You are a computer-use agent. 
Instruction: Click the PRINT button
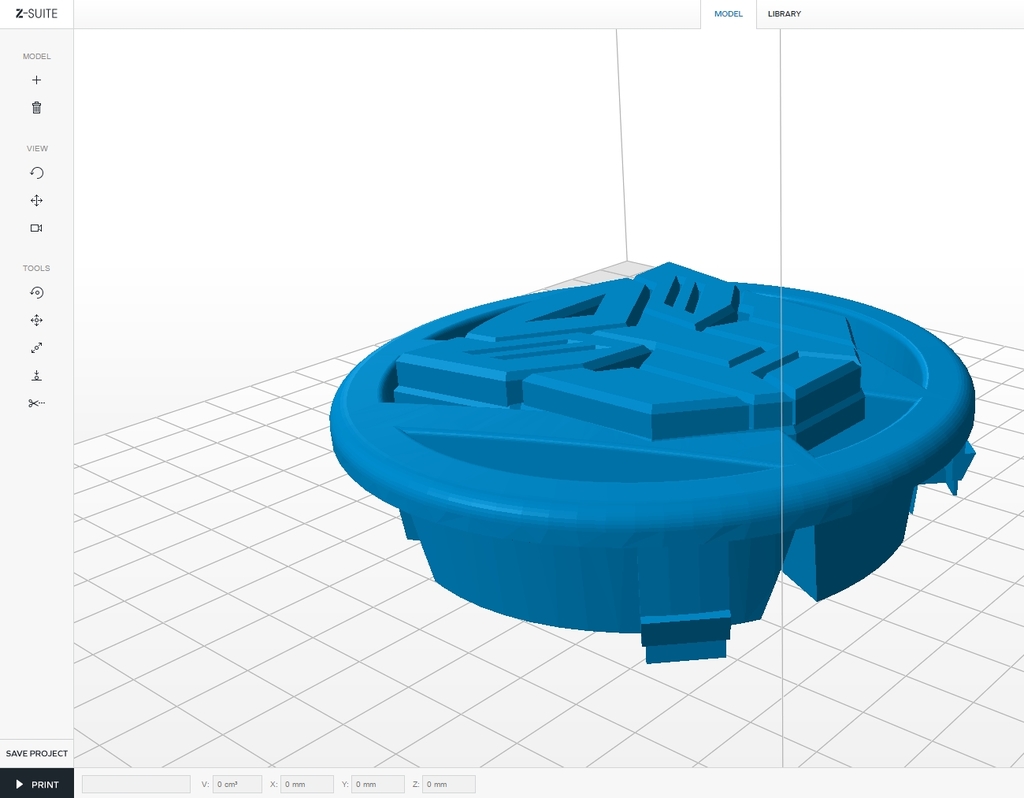point(36,784)
